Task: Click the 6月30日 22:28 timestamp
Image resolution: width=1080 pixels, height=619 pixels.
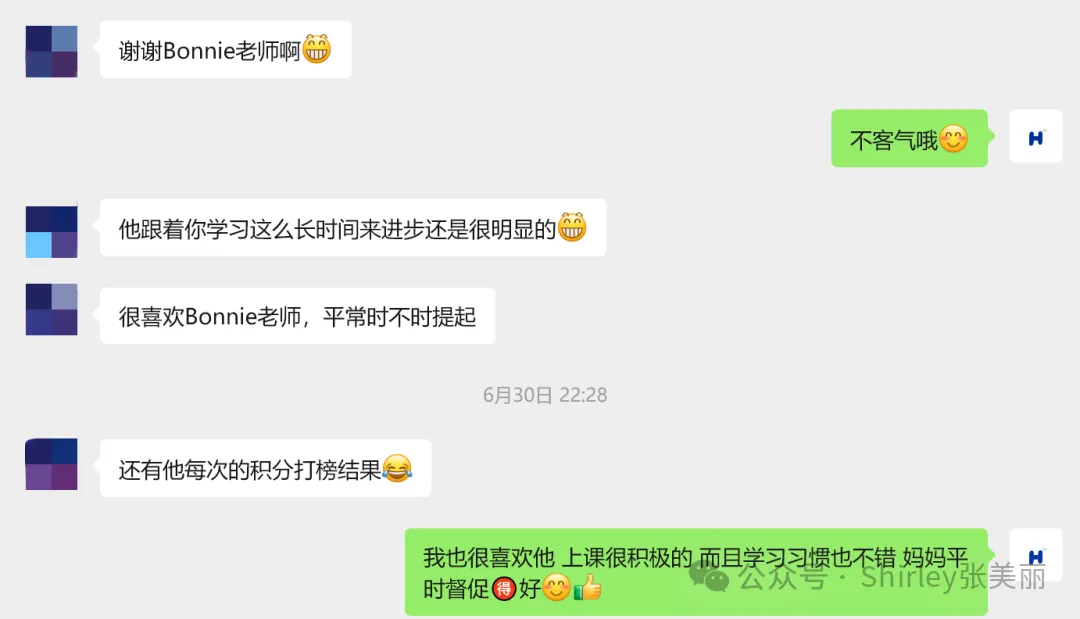Action: (x=545, y=395)
